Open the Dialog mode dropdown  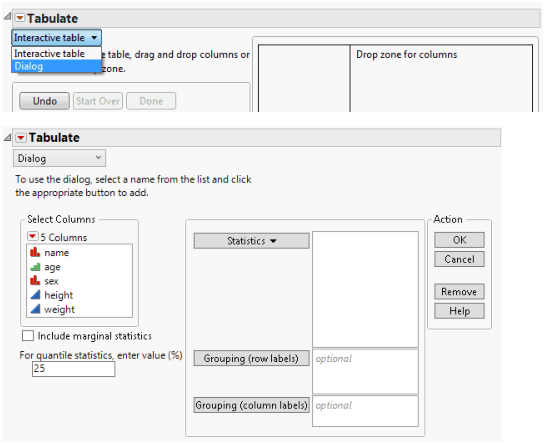coord(59,158)
